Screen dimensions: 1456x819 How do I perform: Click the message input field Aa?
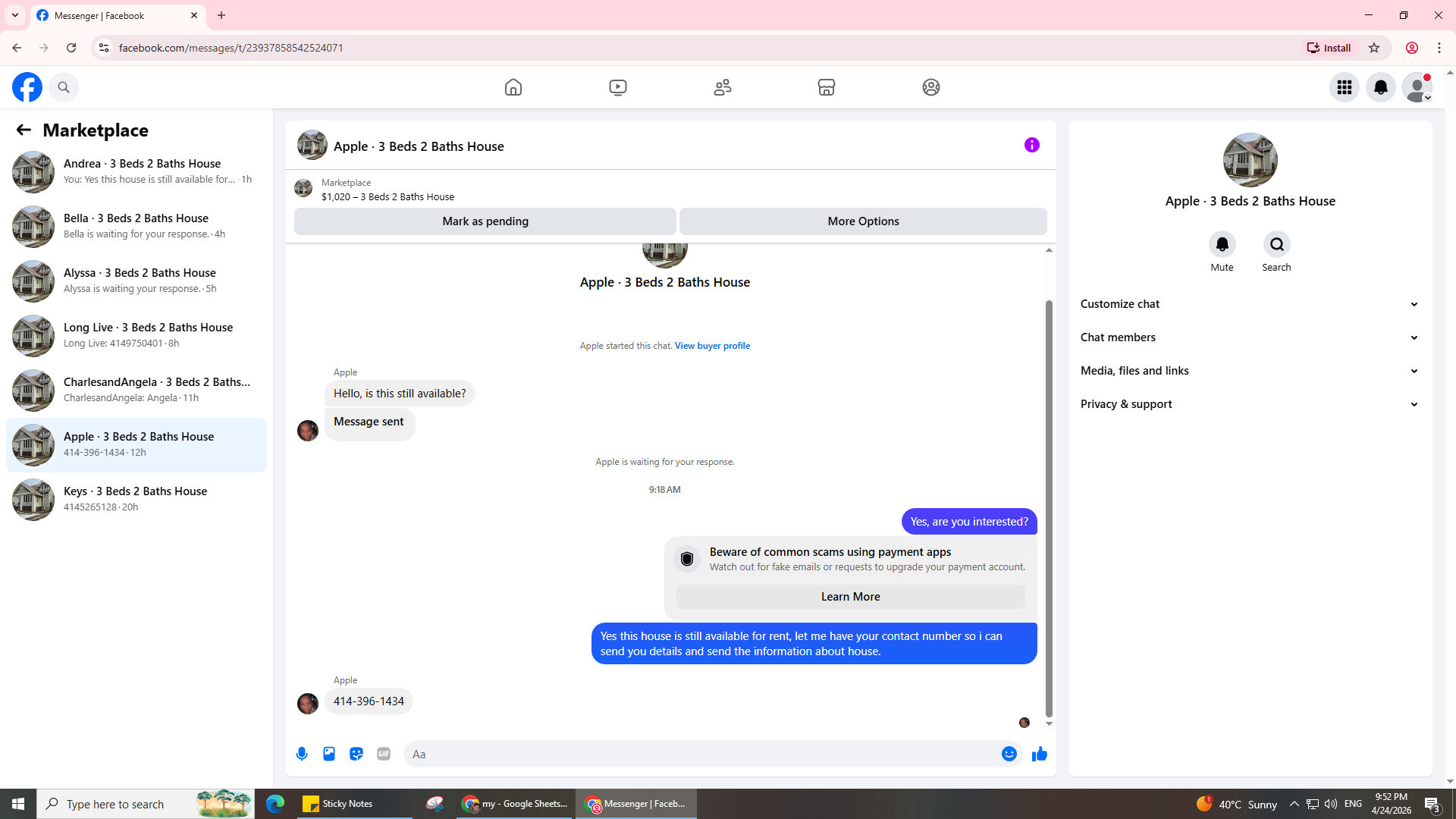701,754
